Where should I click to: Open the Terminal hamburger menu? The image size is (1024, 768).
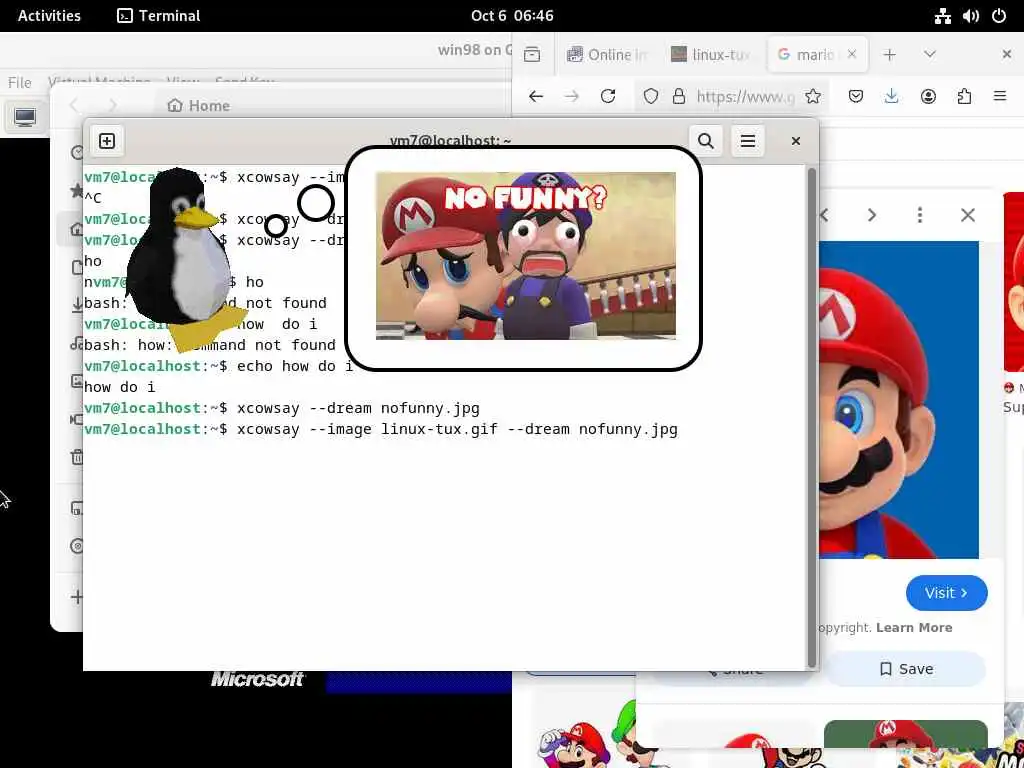[748, 141]
